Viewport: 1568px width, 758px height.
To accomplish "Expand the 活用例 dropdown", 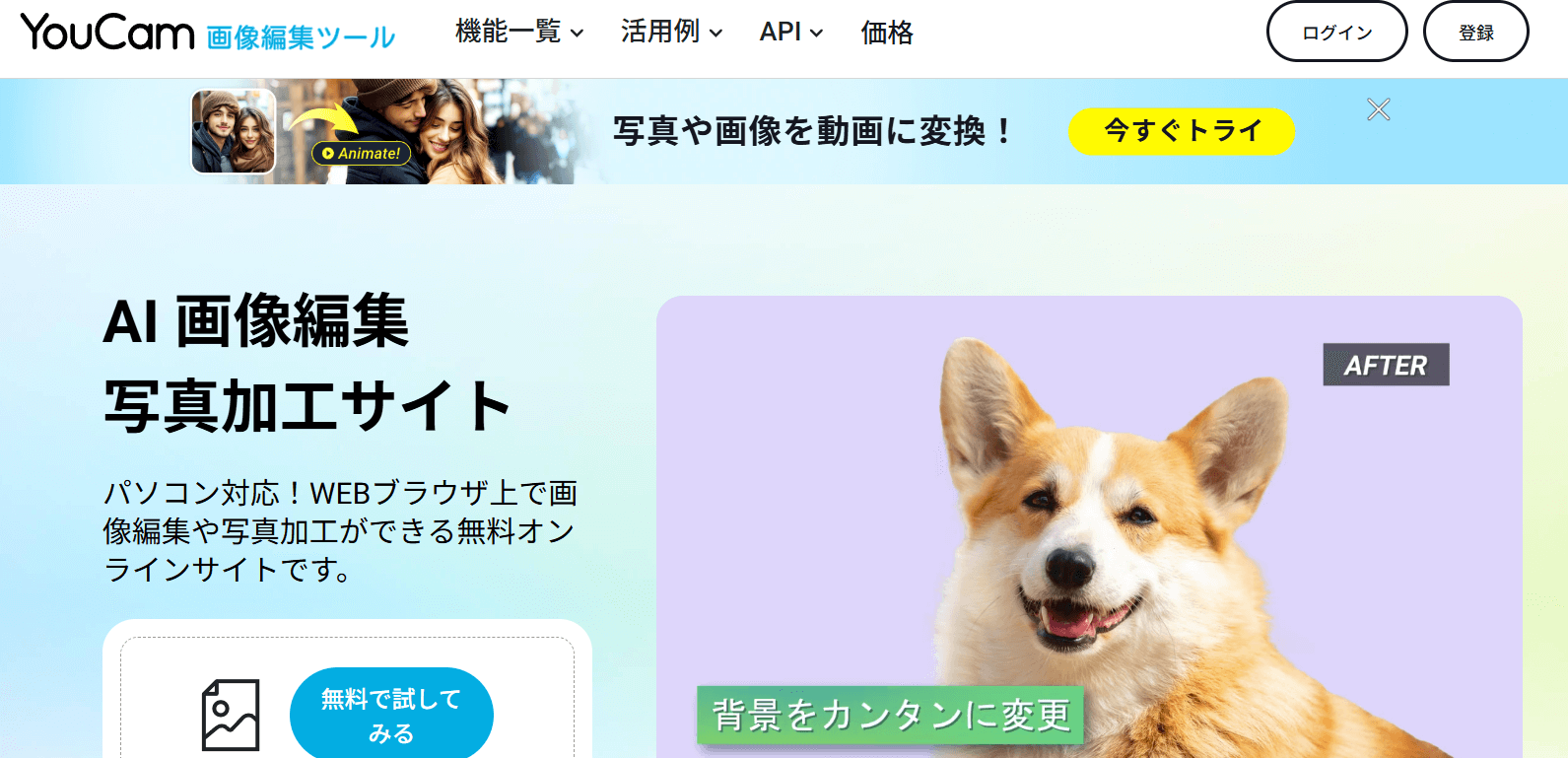I will pos(671,33).
